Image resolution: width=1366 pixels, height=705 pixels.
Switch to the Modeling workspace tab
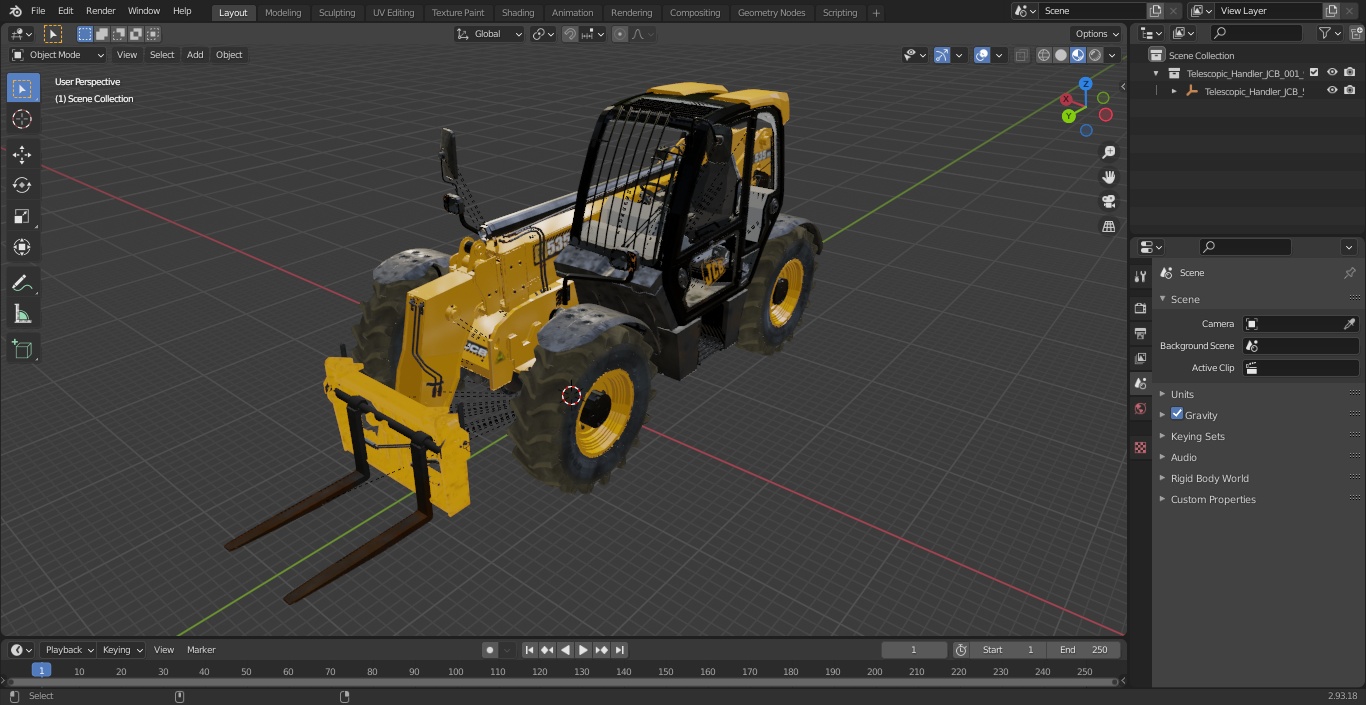(x=283, y=13)
